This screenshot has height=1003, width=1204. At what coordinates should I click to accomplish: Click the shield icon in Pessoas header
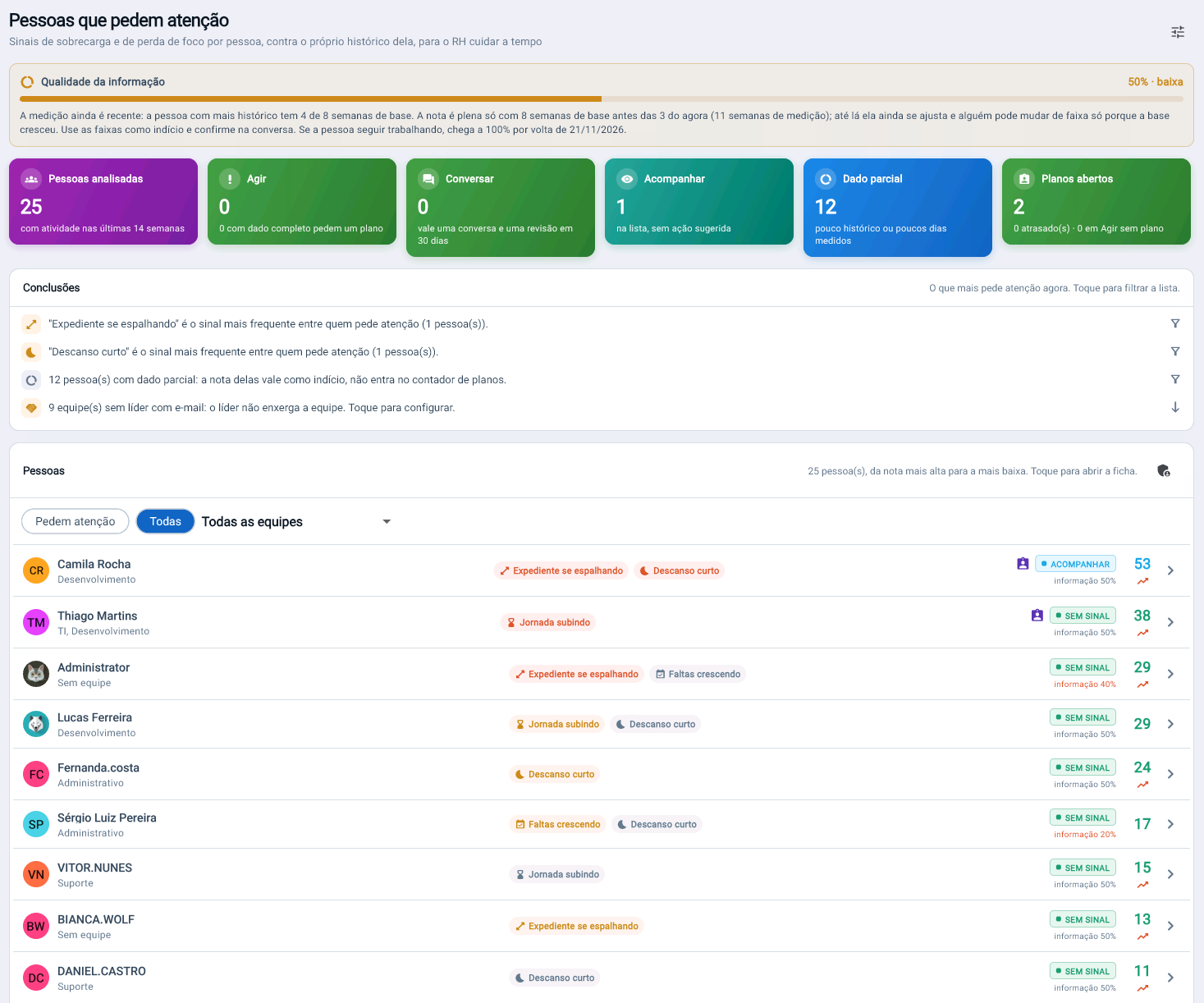click(1164, 471)
